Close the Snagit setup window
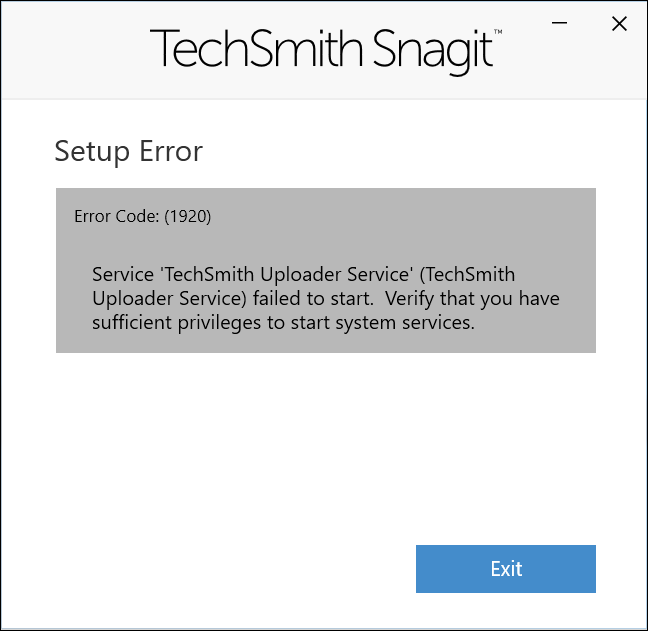 point(619,24)
